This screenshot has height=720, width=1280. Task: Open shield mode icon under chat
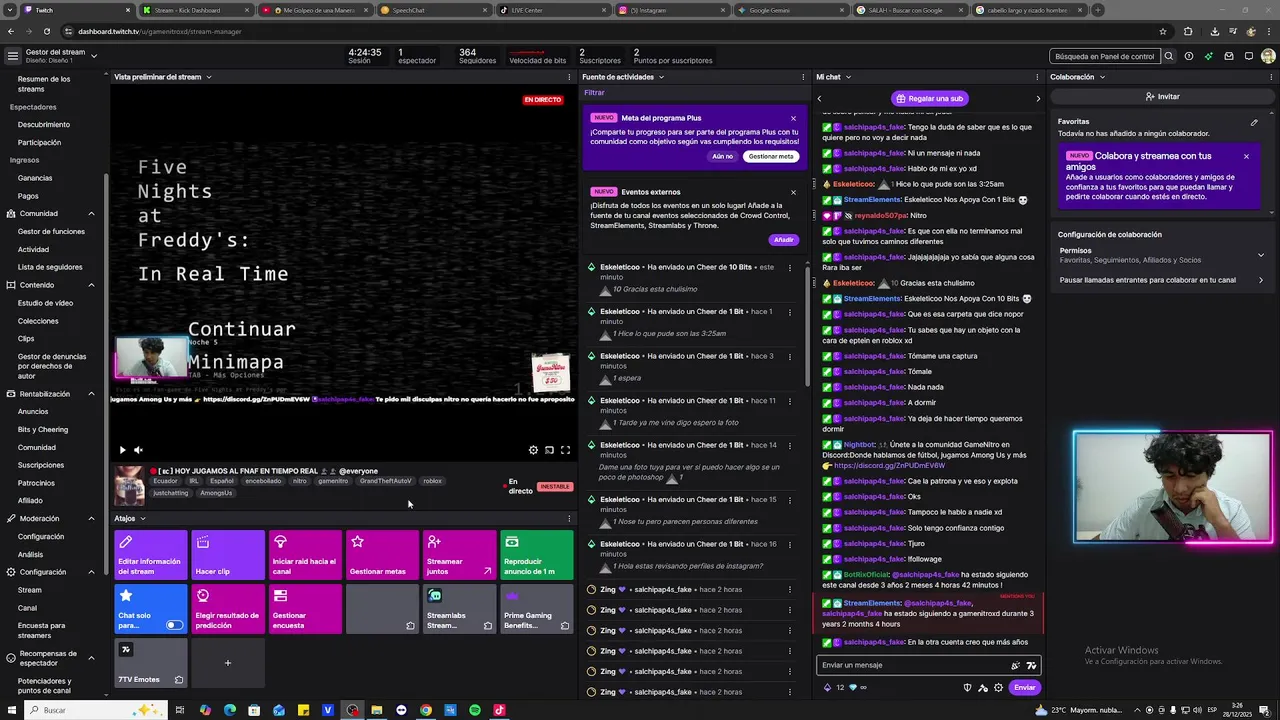[967, 687]
